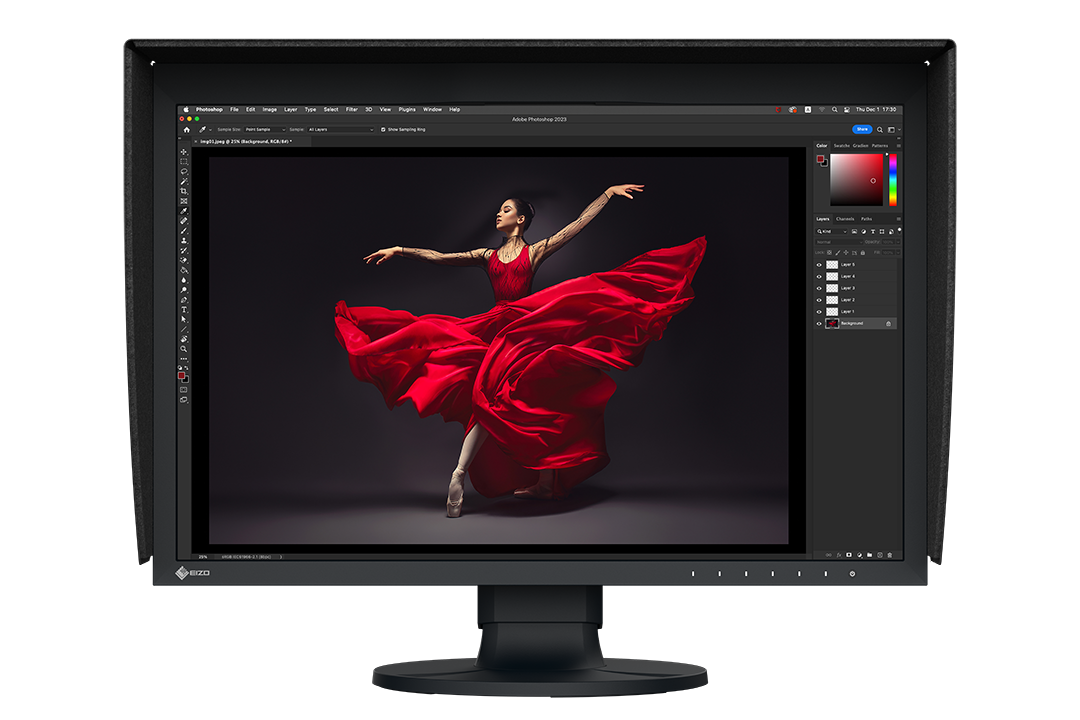This screenshot has width=1080, height=720.
Task: Select the Rectangular Marquee tool
Action: pos(184,162)
